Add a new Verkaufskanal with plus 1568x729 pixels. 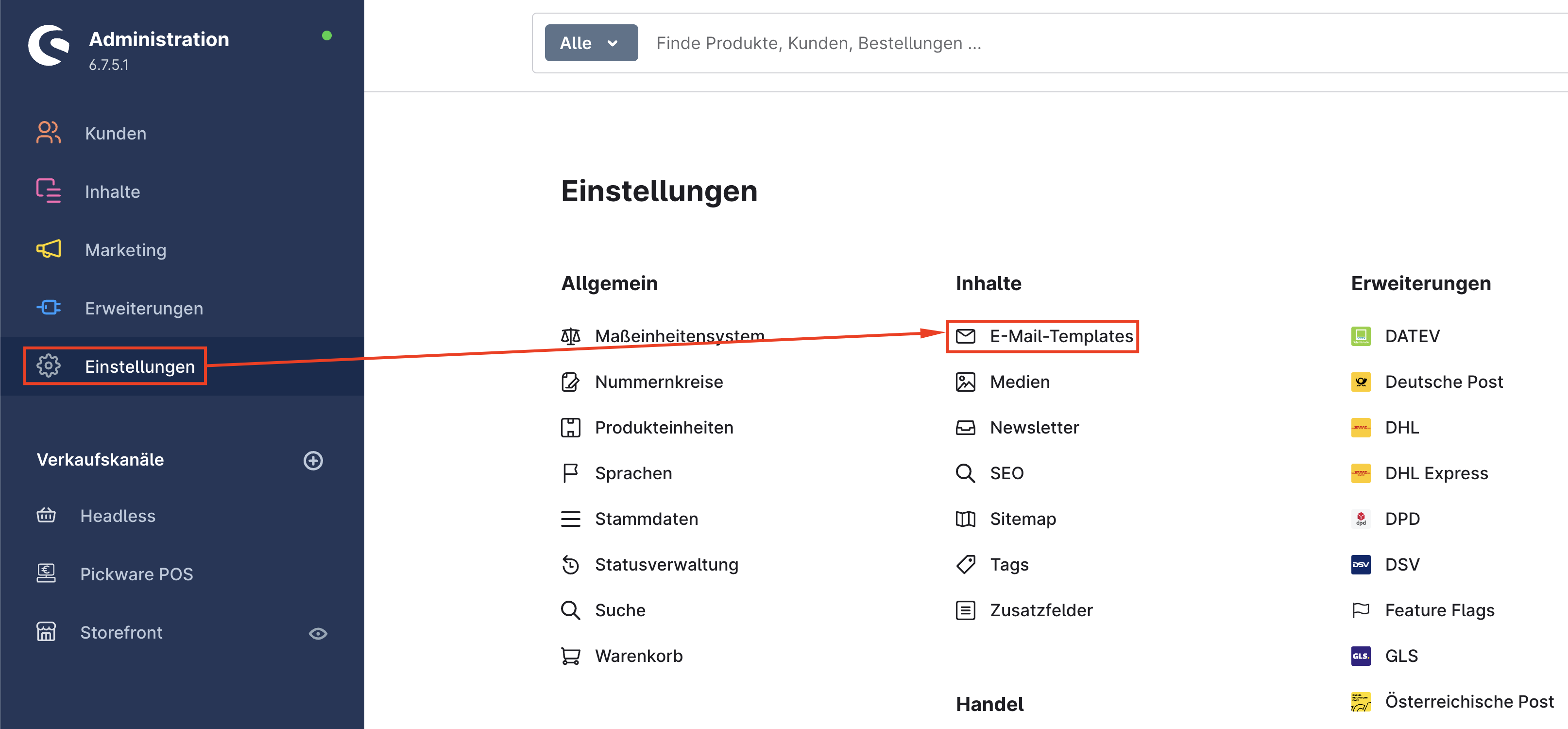click(313, 460)
